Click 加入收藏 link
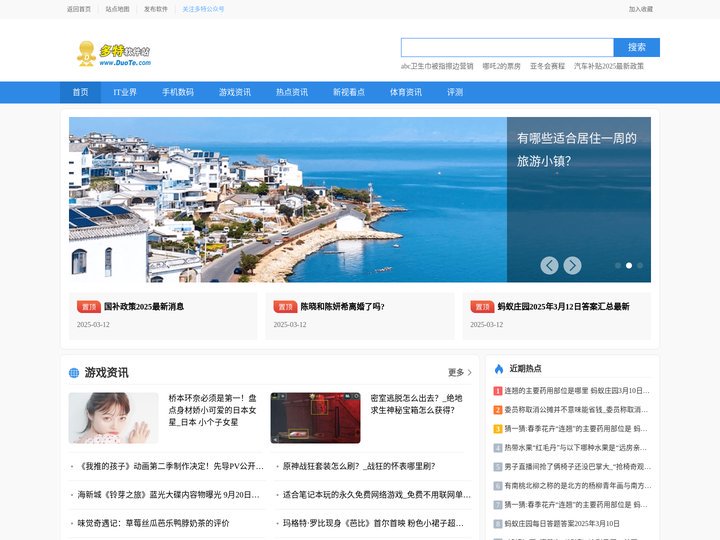Screen dimensions: 720x540 pyautogui.click(x=641, y=9)
